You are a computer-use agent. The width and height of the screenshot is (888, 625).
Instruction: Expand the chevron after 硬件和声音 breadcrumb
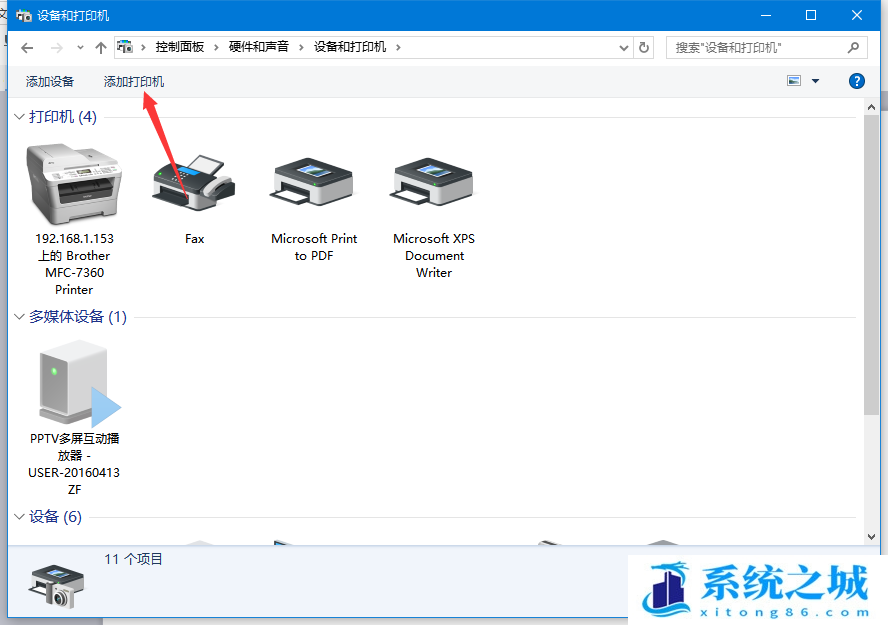(x=301, y=48)
